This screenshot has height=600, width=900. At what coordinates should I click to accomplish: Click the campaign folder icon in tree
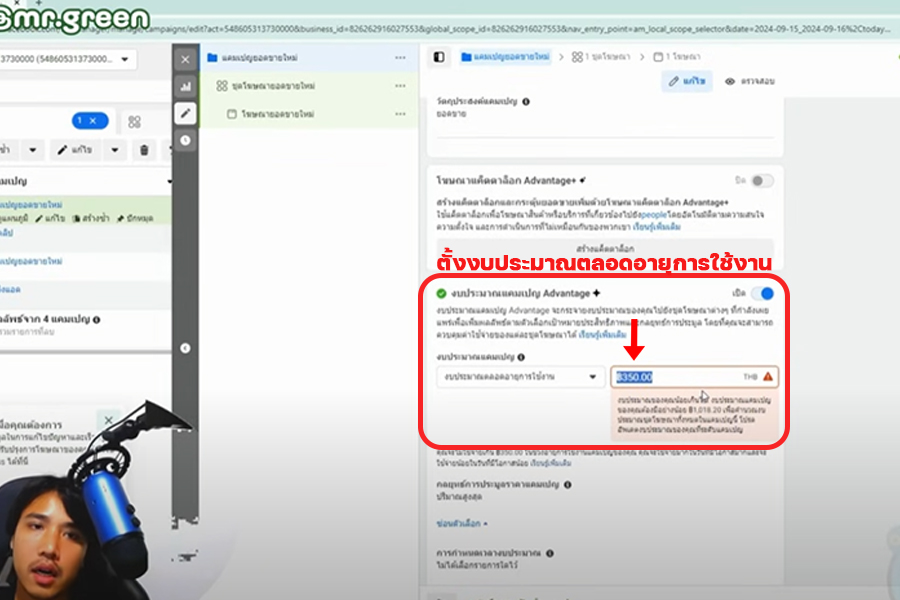tap(212, 57)
